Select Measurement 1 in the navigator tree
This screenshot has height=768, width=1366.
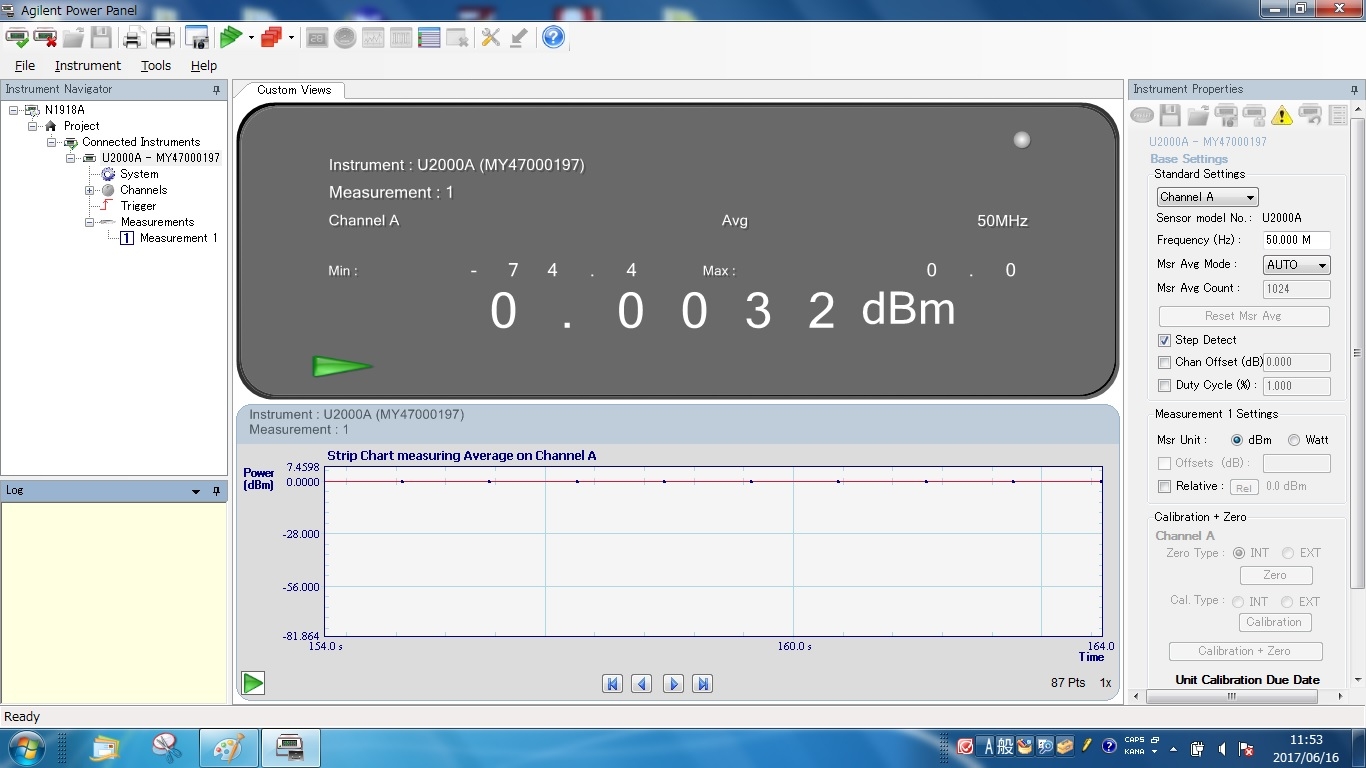point(178,238)
